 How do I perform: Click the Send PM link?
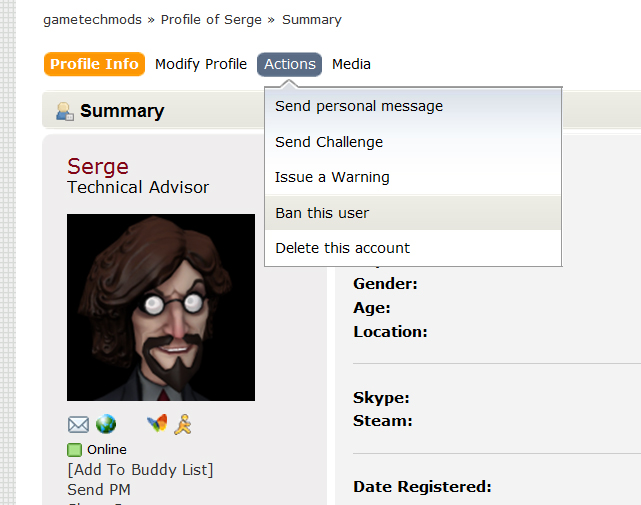99,489
